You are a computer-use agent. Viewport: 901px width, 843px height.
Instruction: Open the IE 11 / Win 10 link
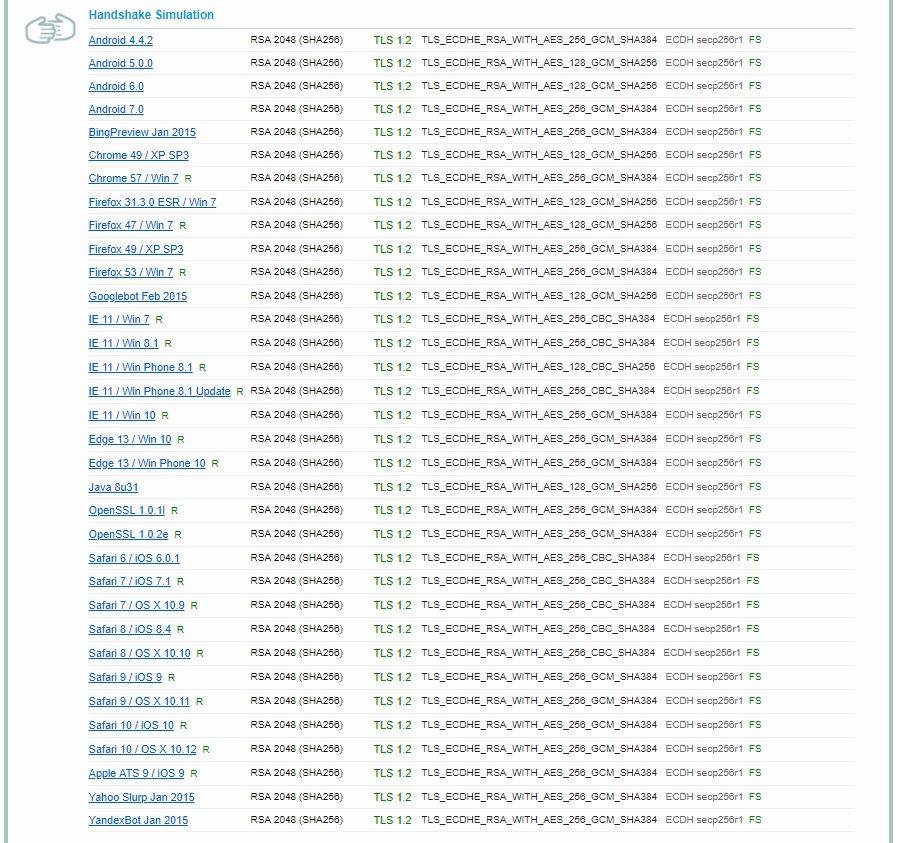click(x=122, y=415)
